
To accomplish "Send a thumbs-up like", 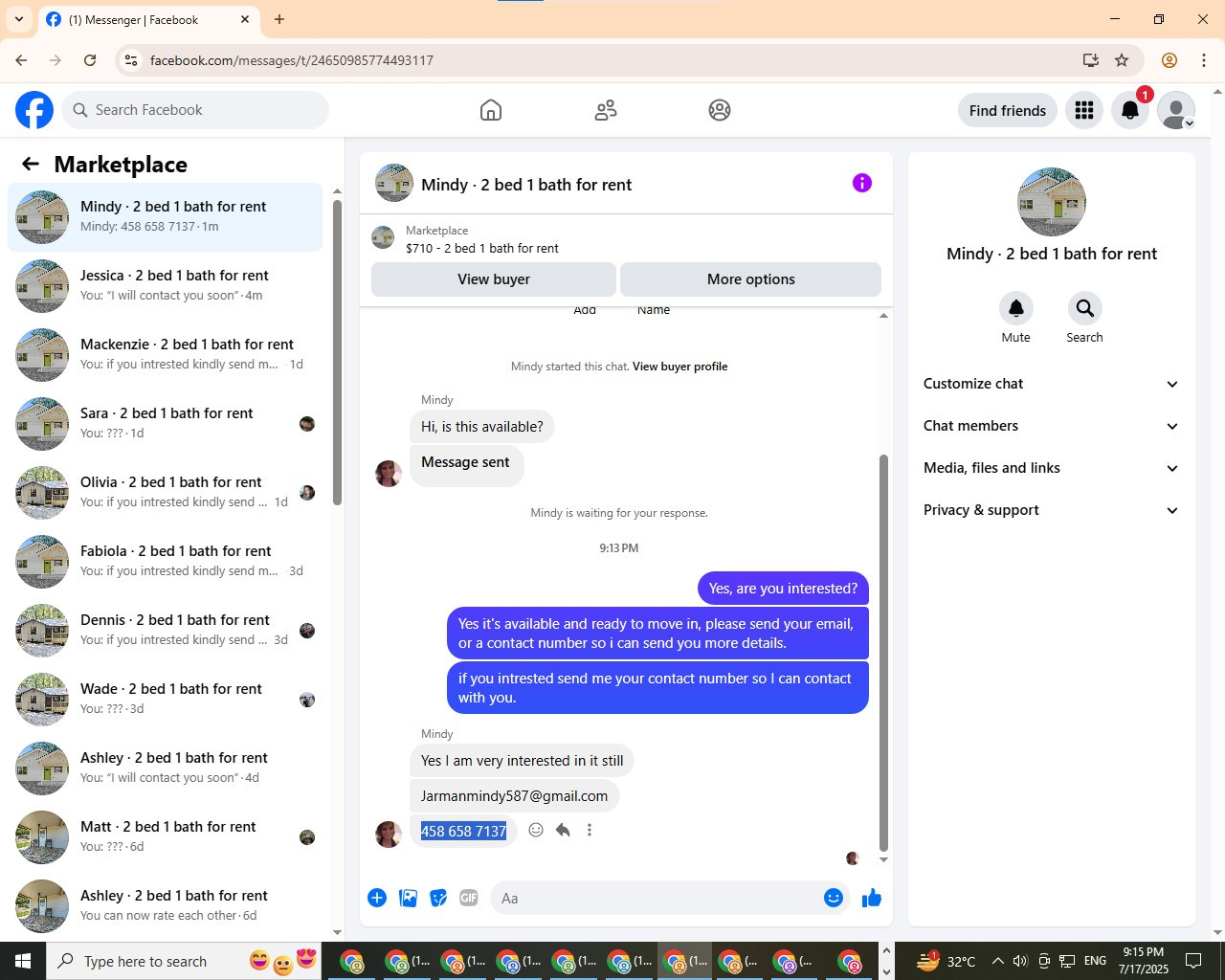I will click(x=871, y=898).
